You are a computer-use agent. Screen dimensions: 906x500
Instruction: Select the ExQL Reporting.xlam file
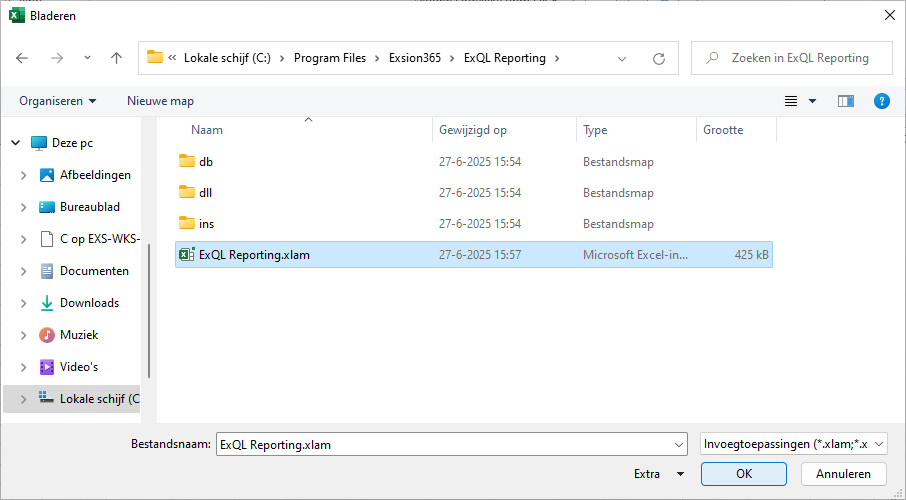(x=474, y=254)
